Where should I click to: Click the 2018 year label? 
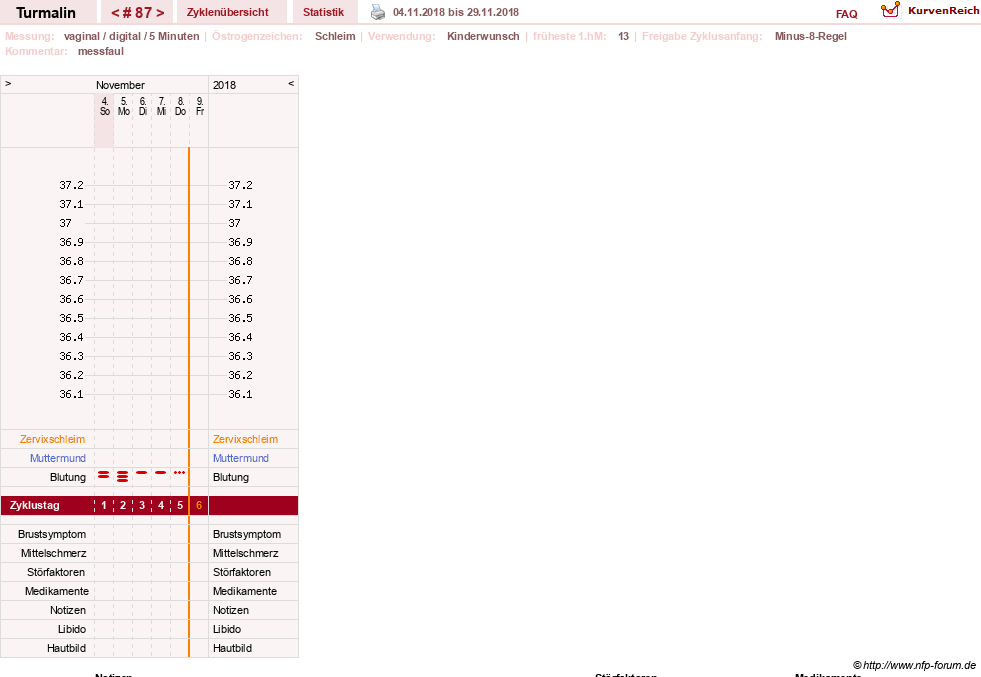tap(224, 85)
